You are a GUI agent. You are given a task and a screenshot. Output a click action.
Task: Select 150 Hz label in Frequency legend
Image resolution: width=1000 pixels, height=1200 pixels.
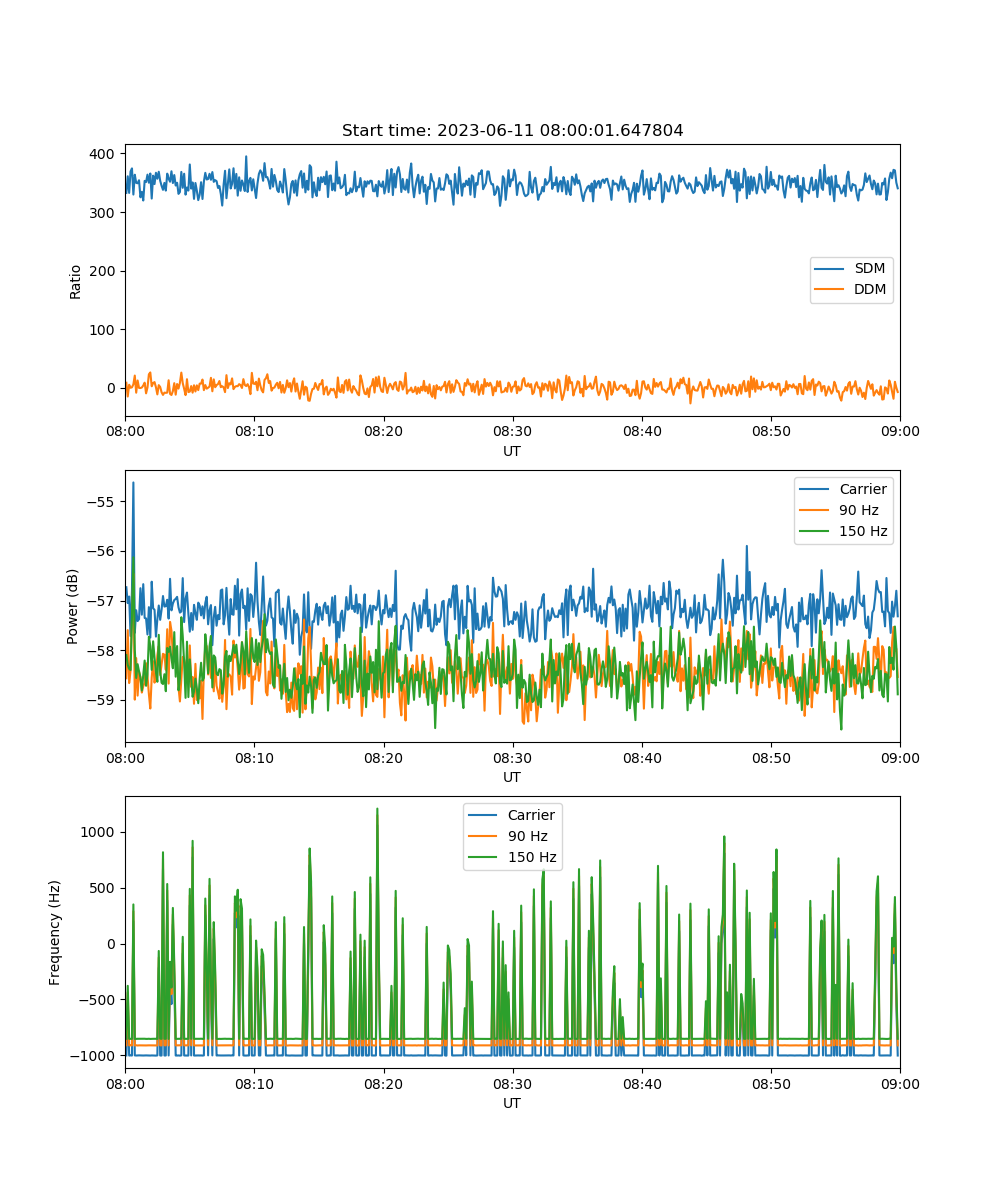[x=532, y=857]
